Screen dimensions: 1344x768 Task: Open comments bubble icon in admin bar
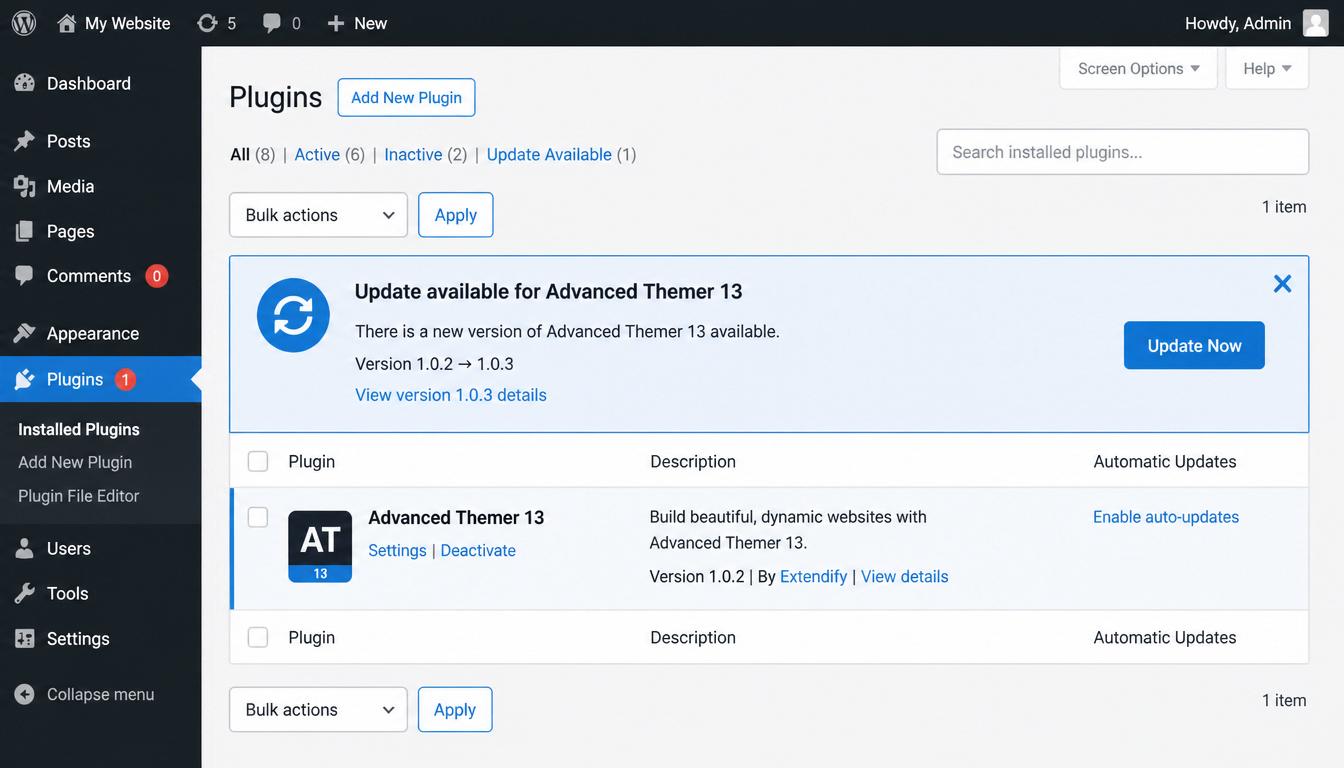coord(272,23)
